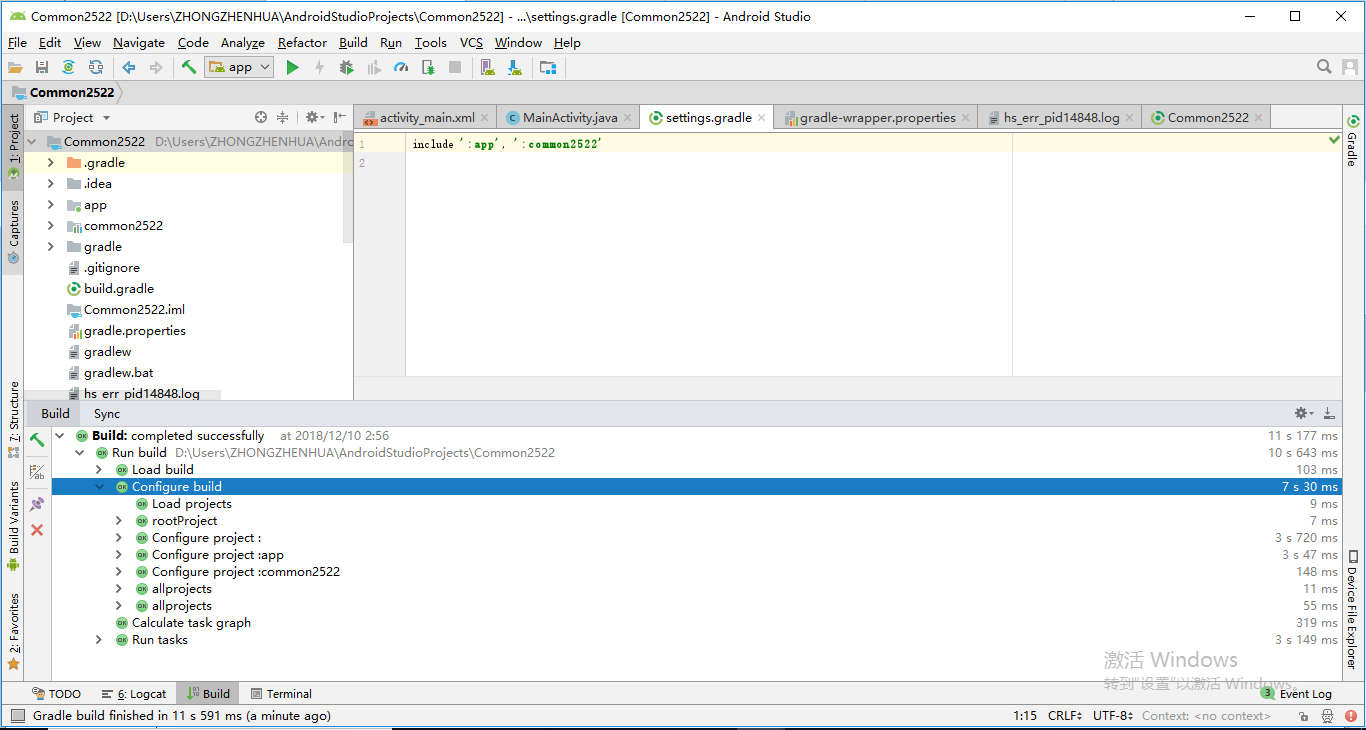Viewport: 1366px width, 730px height.
Task: Click the build panel's green hammer icon
Action: tap(37, 440)
